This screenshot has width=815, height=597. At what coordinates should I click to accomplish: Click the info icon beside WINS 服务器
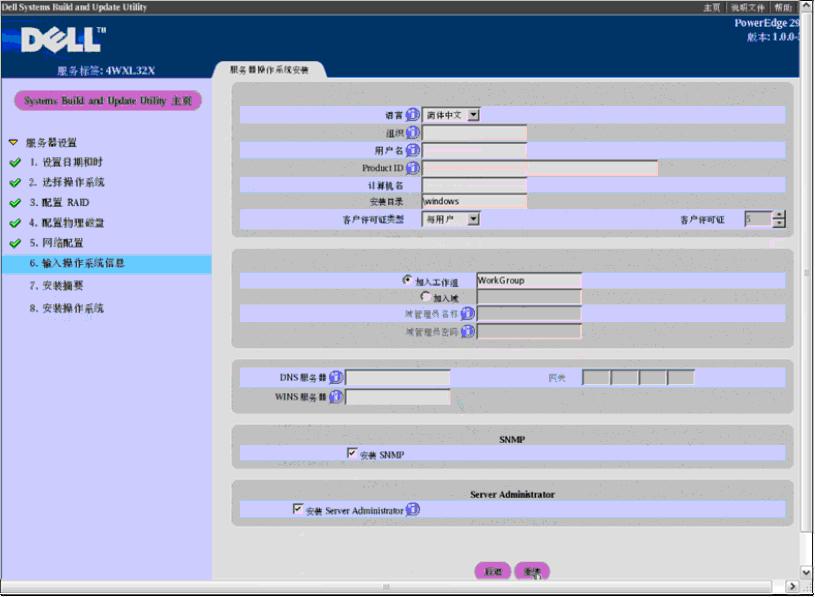(x=336, y=397)
